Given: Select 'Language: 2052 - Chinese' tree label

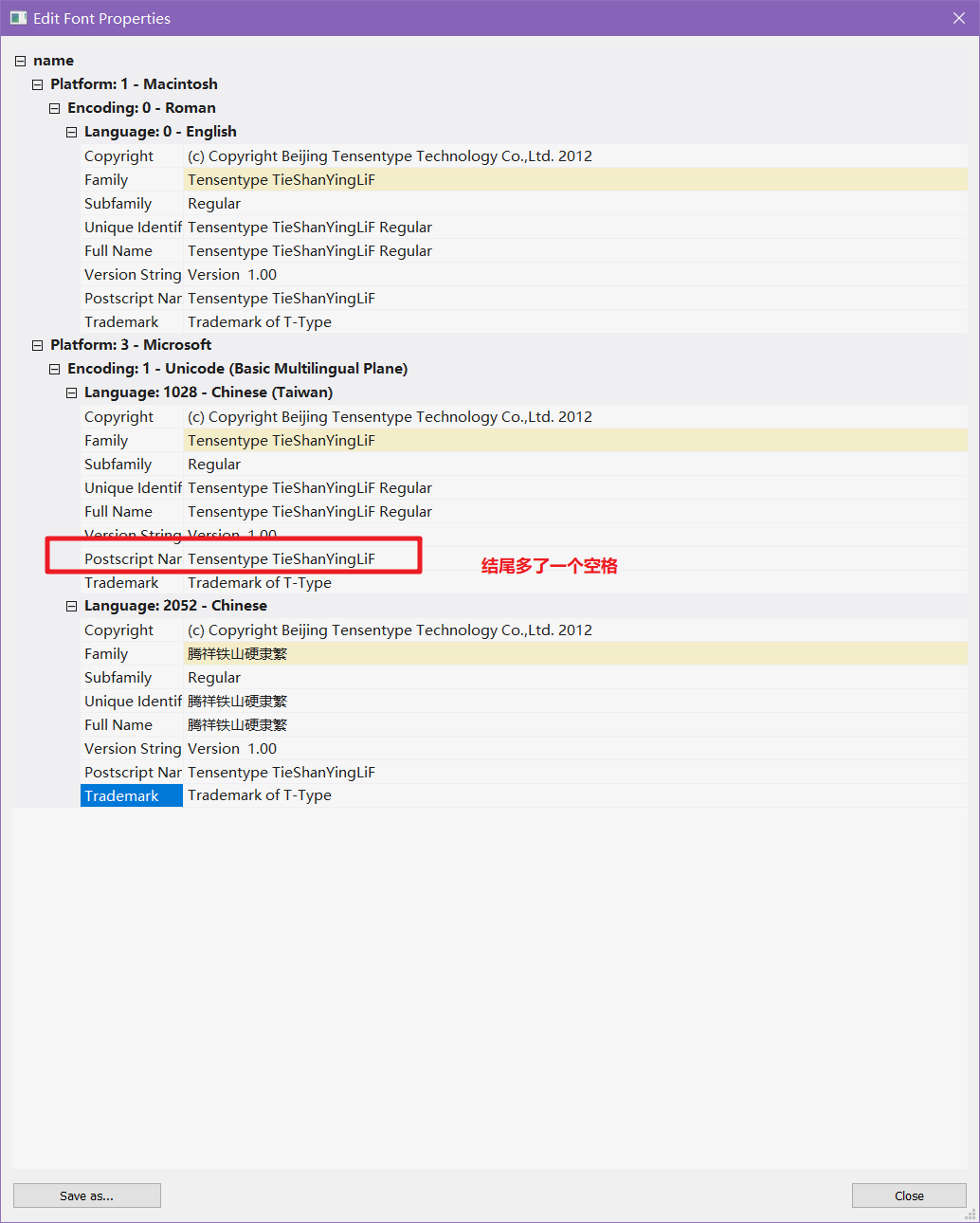Looking at the screenshot, I should click(175, 606).
